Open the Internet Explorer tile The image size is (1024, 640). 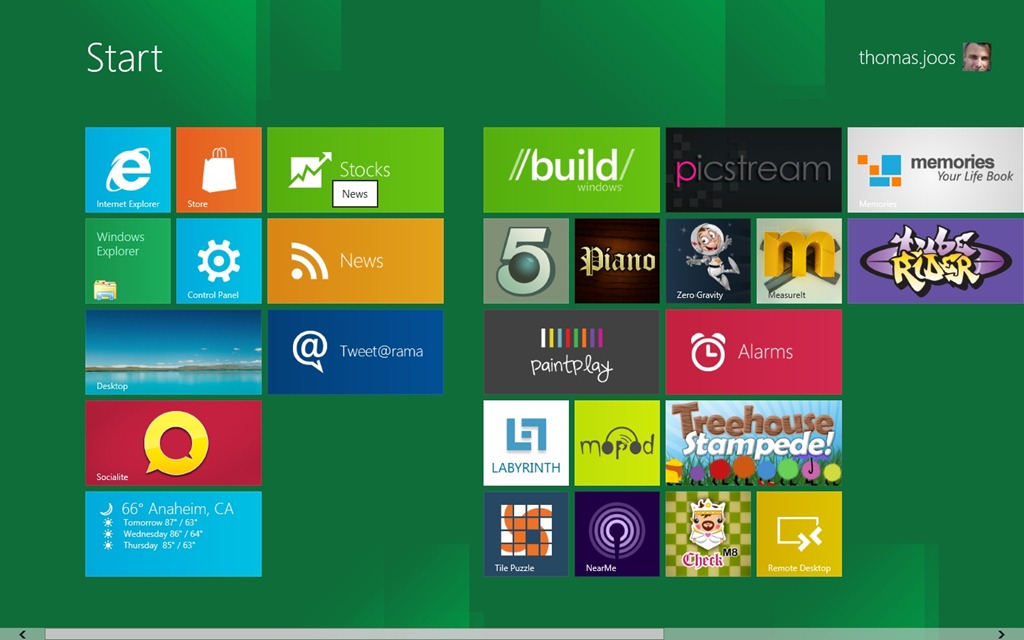coord(129,169)
